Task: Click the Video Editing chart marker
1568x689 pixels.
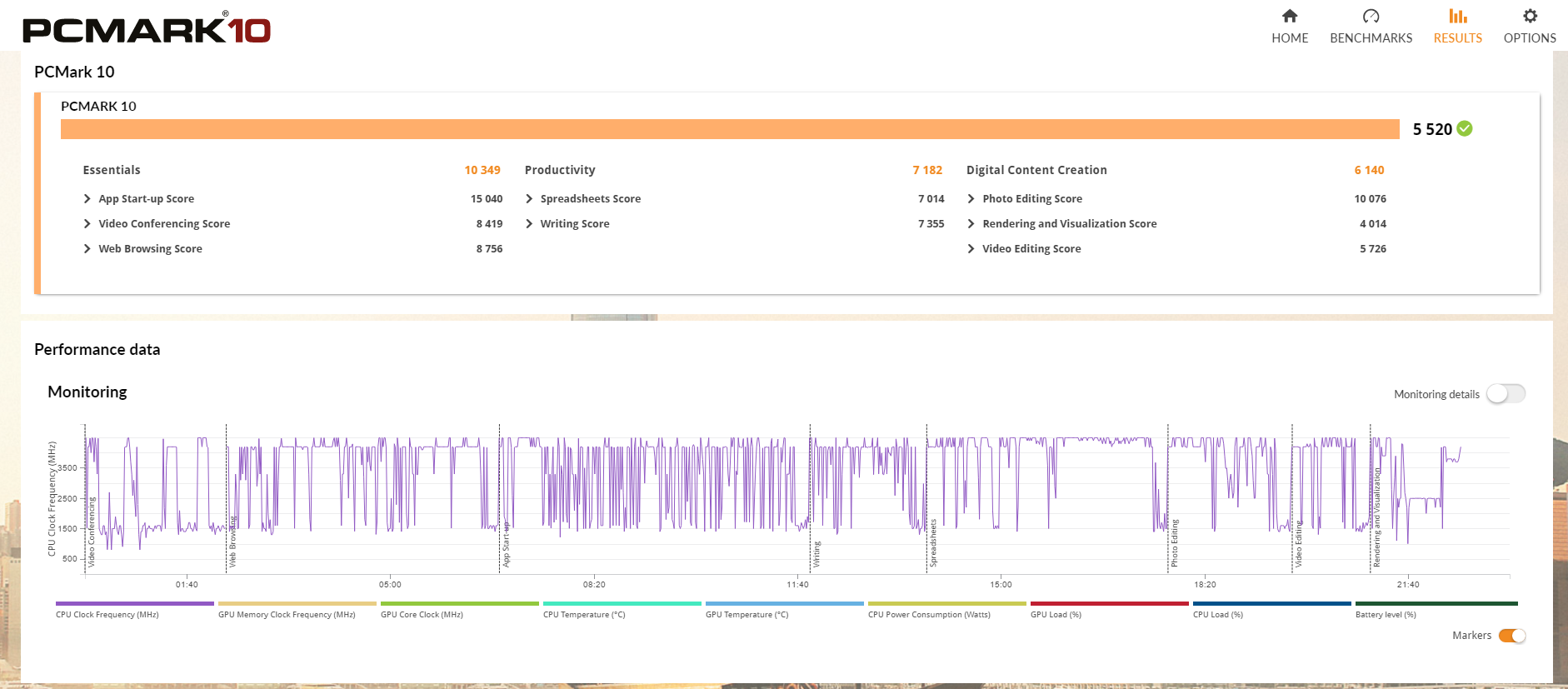Action: (x=1298, y=544)
